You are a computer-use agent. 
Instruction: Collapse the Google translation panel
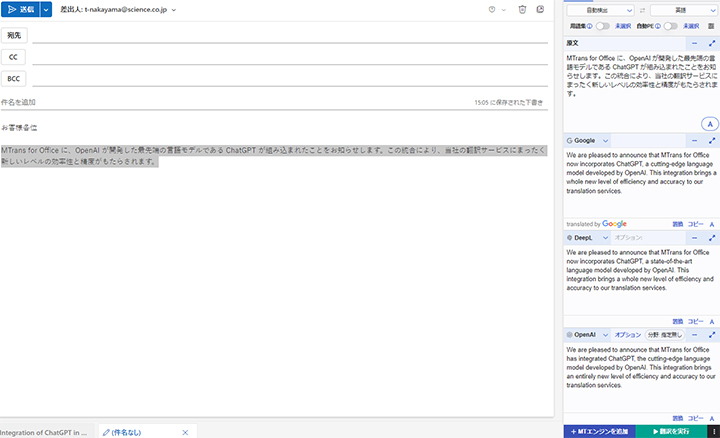pos(694,140)
